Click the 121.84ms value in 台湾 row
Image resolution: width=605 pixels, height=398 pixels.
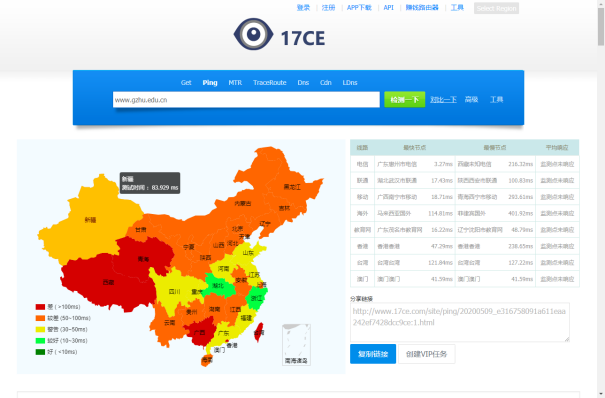(440, 263)
